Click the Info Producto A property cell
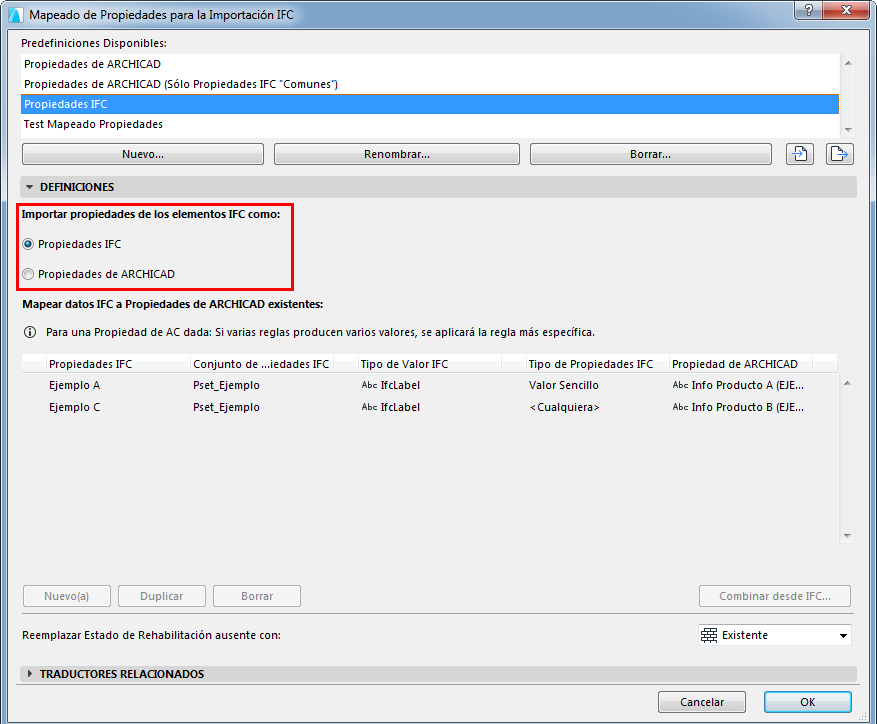877x724 pixels. tap(738, 385)
